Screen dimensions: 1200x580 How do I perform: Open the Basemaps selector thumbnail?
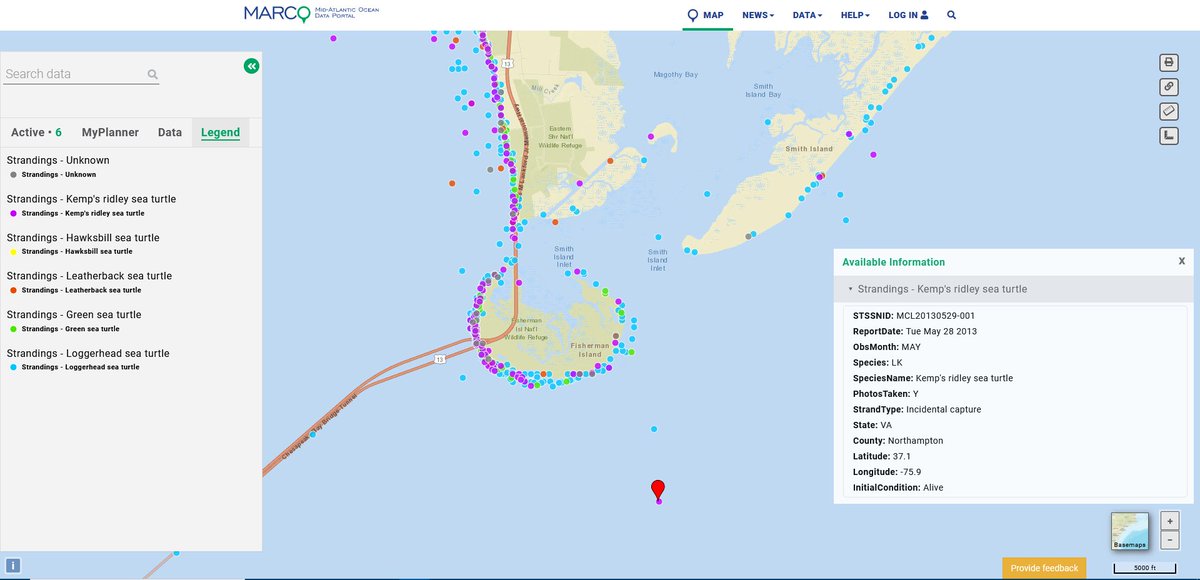coord(1130,531)
